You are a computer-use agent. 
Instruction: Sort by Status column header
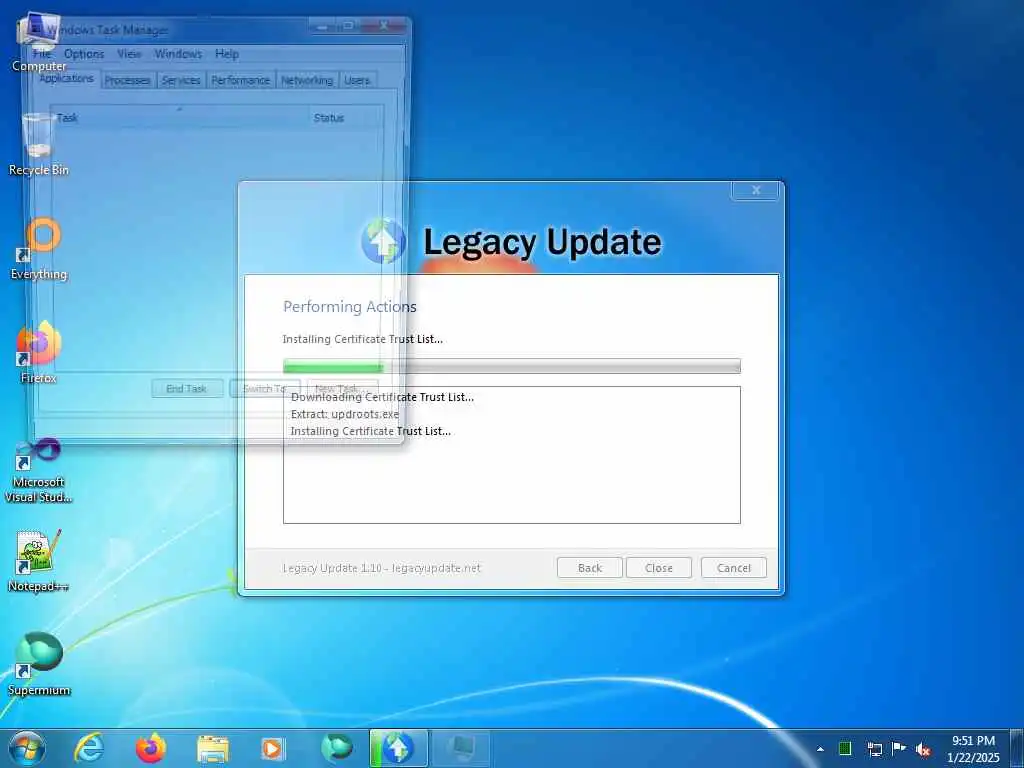(x=345, y=118)
